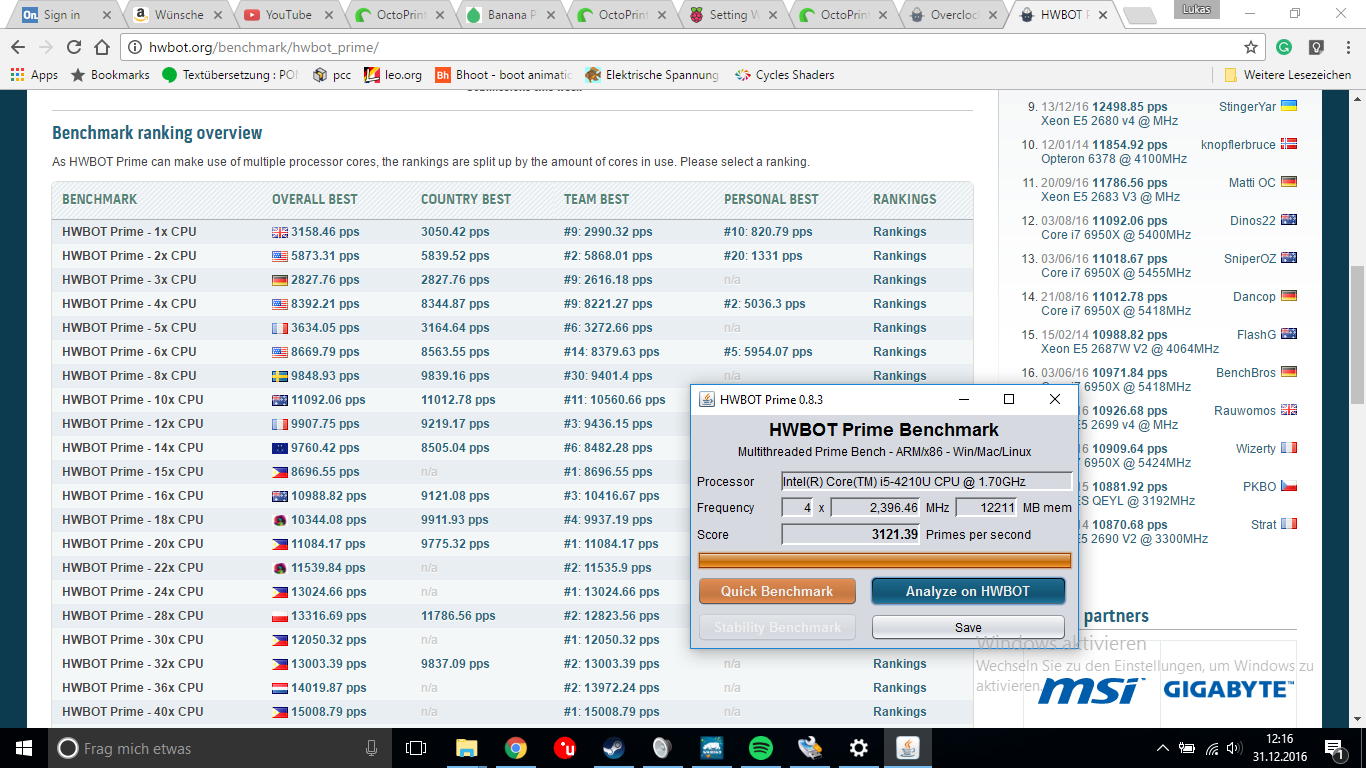The width and height of the screenshot is (1366, 768).
Task: Close the YouTube tab
Action: coord(328,15)
